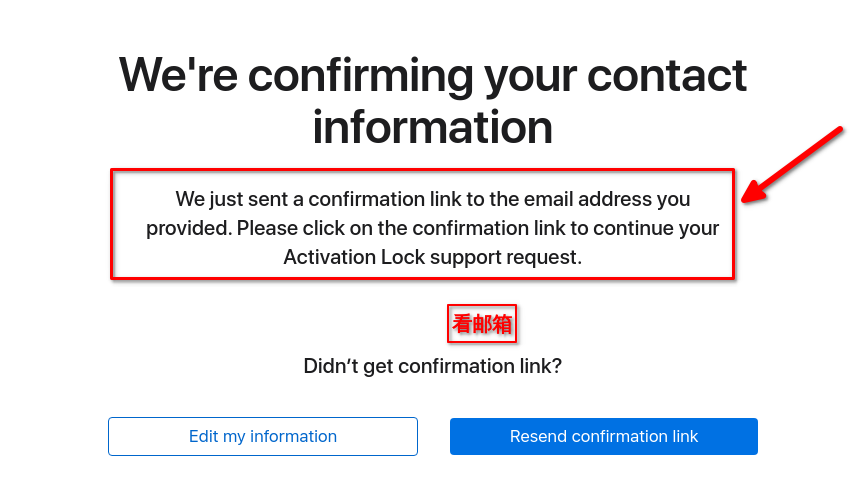Click the word "provided." in the message
The image size is (858, 492).
coord(189,228)
